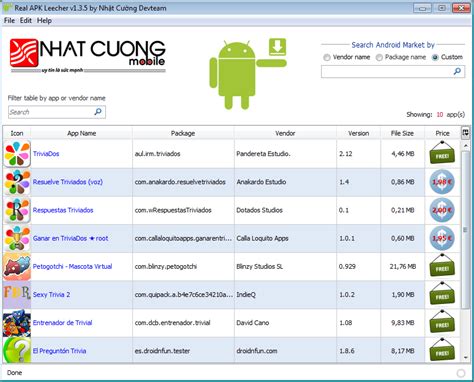Open the column chooser button beside Price
The image size is (474, 382).
pyautogui.click(x=465, y=133)
